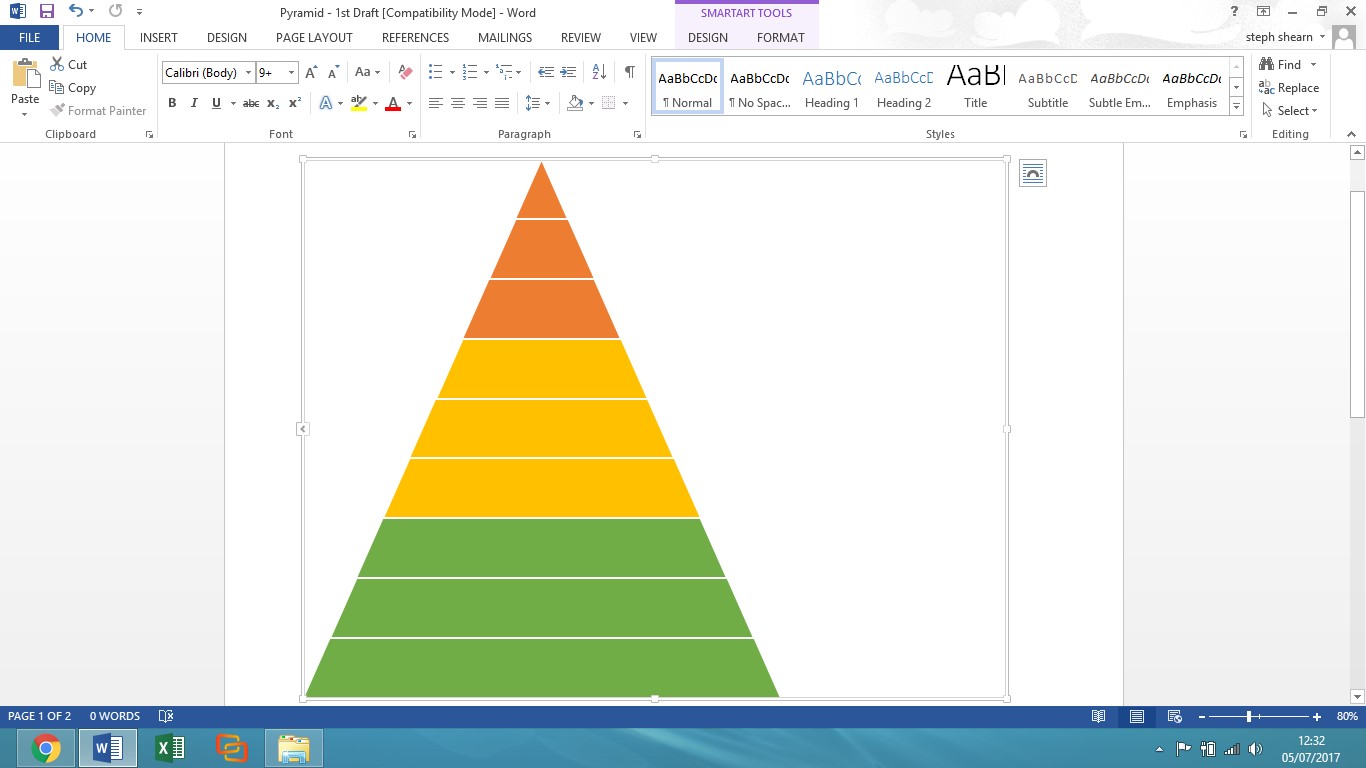This screenshot has height=768, width=1366.
Task: Click the PAGE 1 OF 2 indicator
Action: click(39, 716)
